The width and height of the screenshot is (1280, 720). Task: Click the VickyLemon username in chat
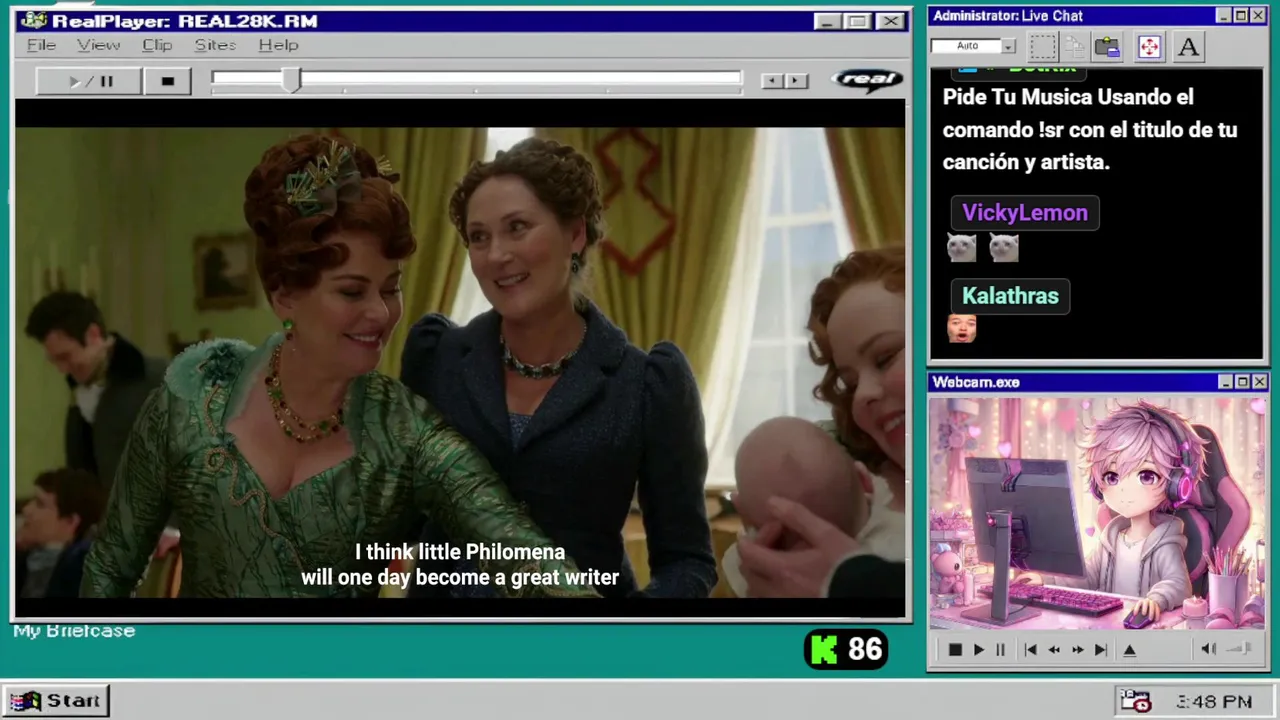(x=1024, y=213)
